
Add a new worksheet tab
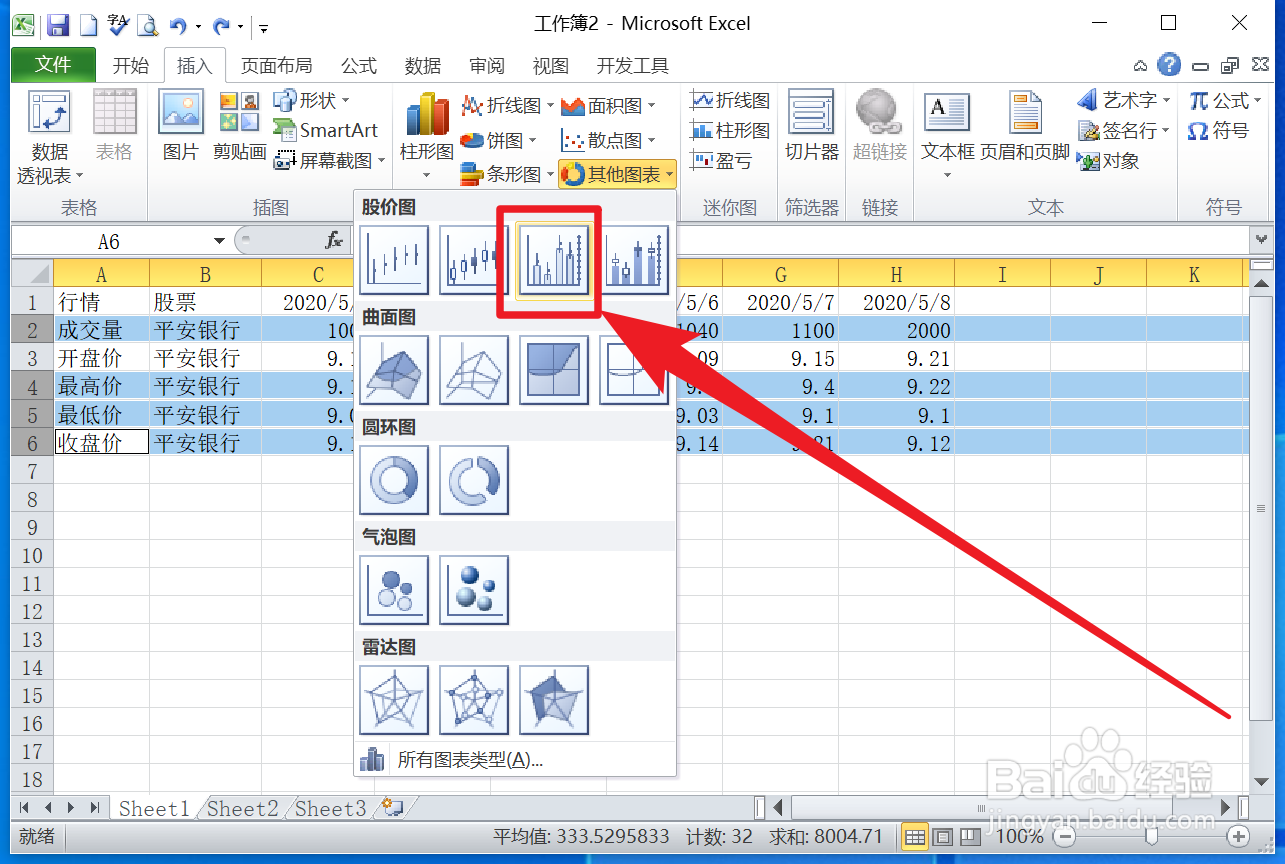tap(393, 808)
